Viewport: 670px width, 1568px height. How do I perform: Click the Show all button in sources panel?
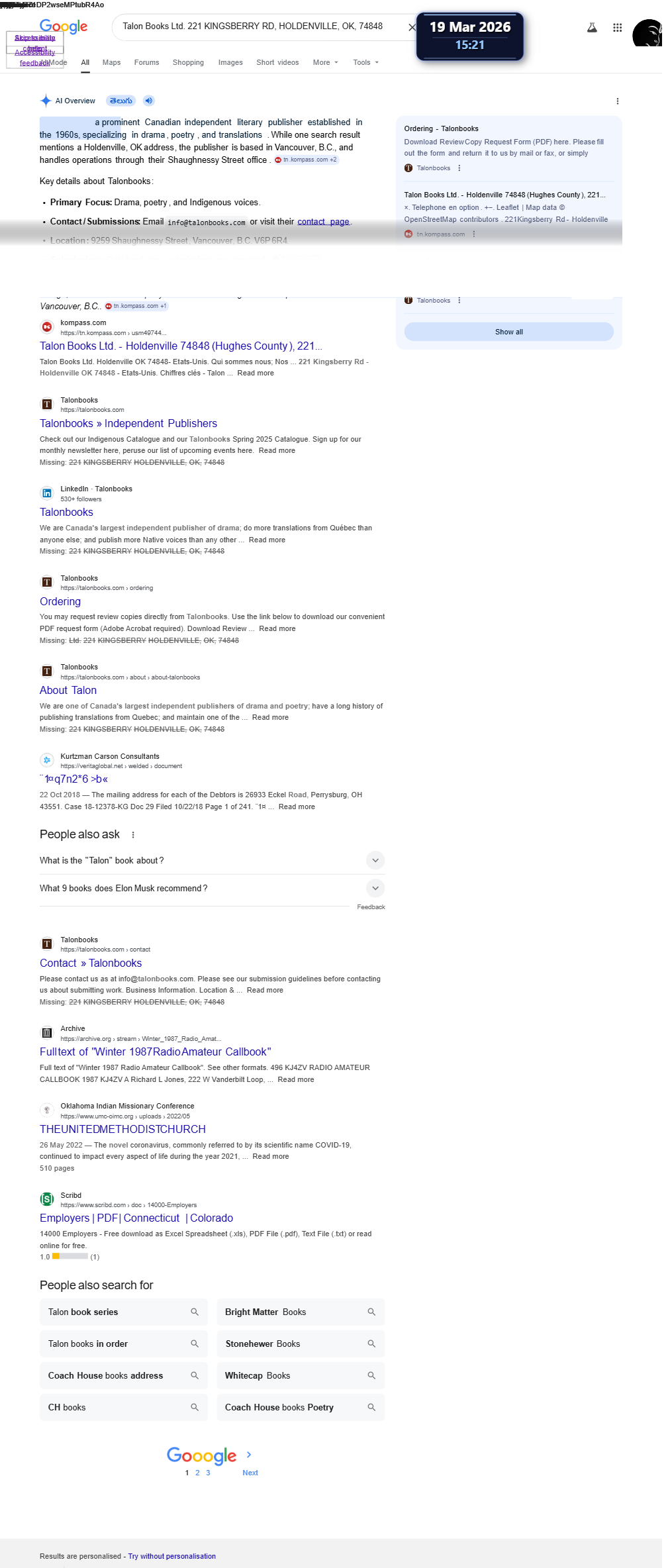point(508,332)
